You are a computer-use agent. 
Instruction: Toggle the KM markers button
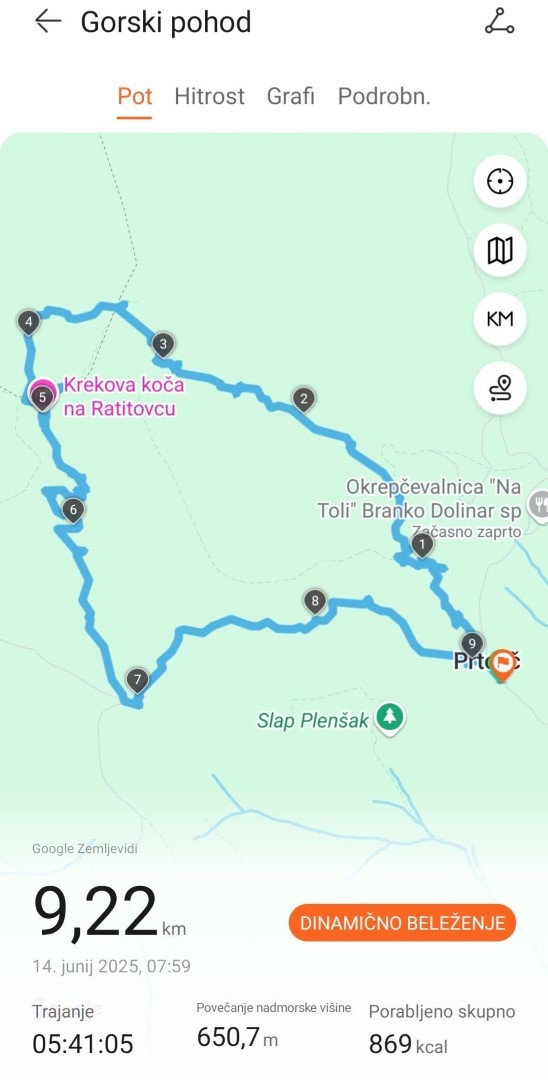(500, 319)
